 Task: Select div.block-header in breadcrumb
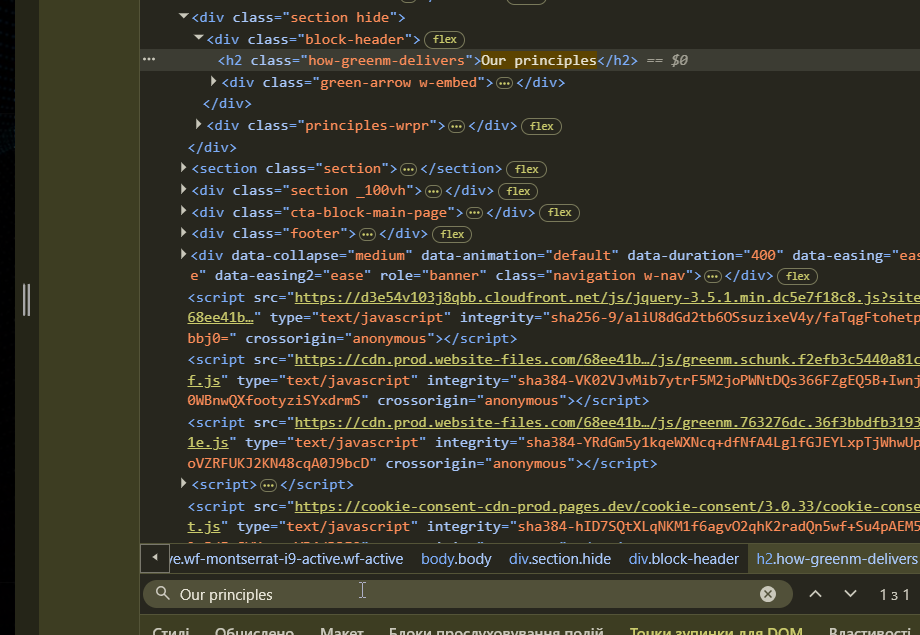[684, 559]
